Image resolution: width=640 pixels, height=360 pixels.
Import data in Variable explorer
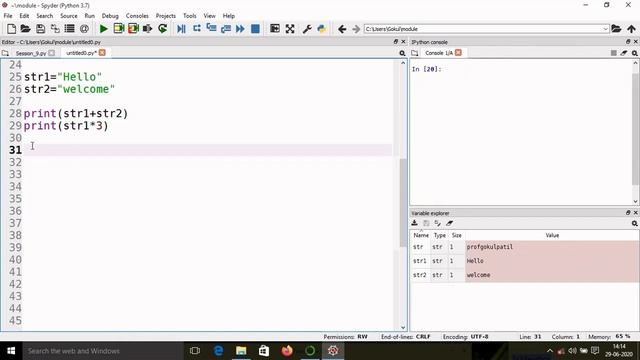click(x=415, y=223)
